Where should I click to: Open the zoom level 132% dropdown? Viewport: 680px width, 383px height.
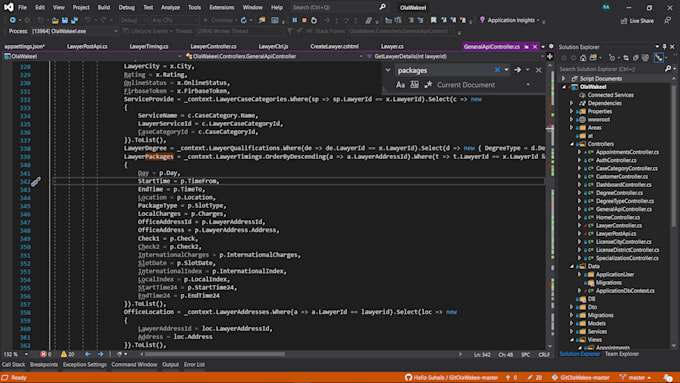26,354
